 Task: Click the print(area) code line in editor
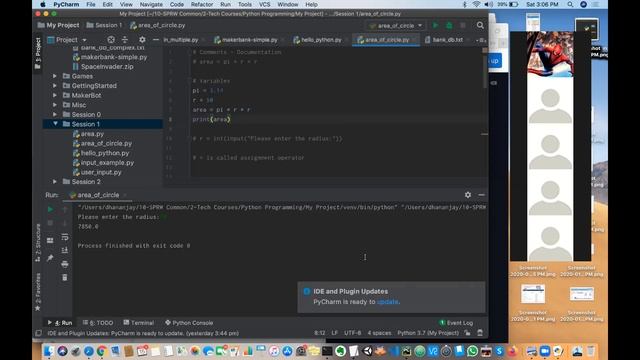tap(211, 119)
